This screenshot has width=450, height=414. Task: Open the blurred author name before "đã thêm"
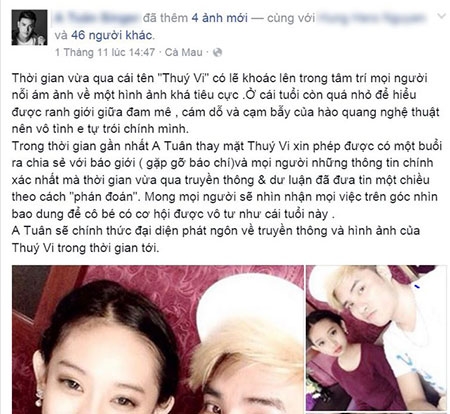96,18
